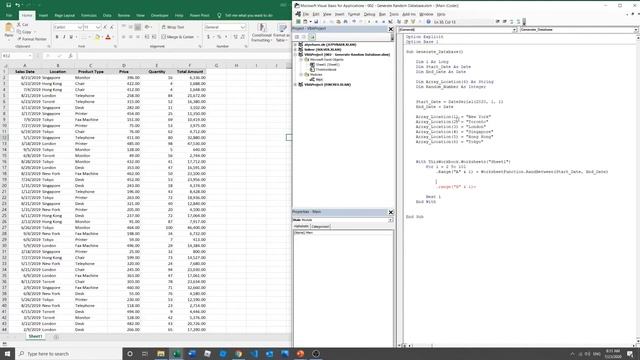Toggle center horizontal alignment in Excel
This screenshot has height=360, width=640.
click(x=130, y=37)
